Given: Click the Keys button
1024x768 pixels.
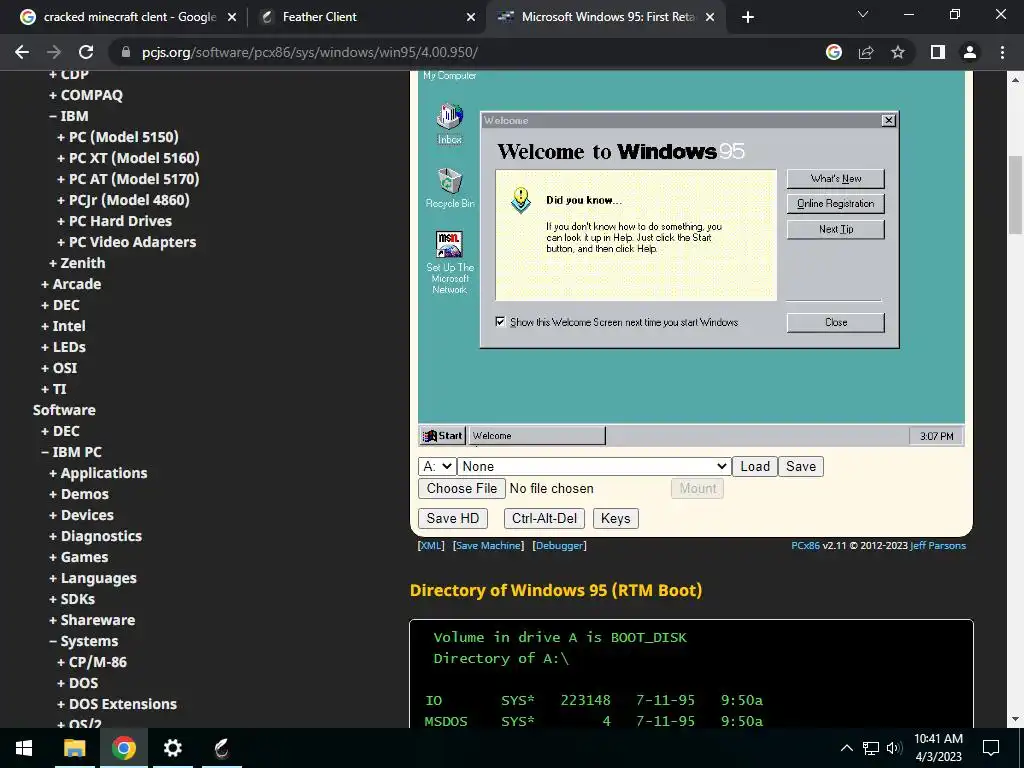Looking at the screenshot, I should pyautogui.click(x=615, y=519).
